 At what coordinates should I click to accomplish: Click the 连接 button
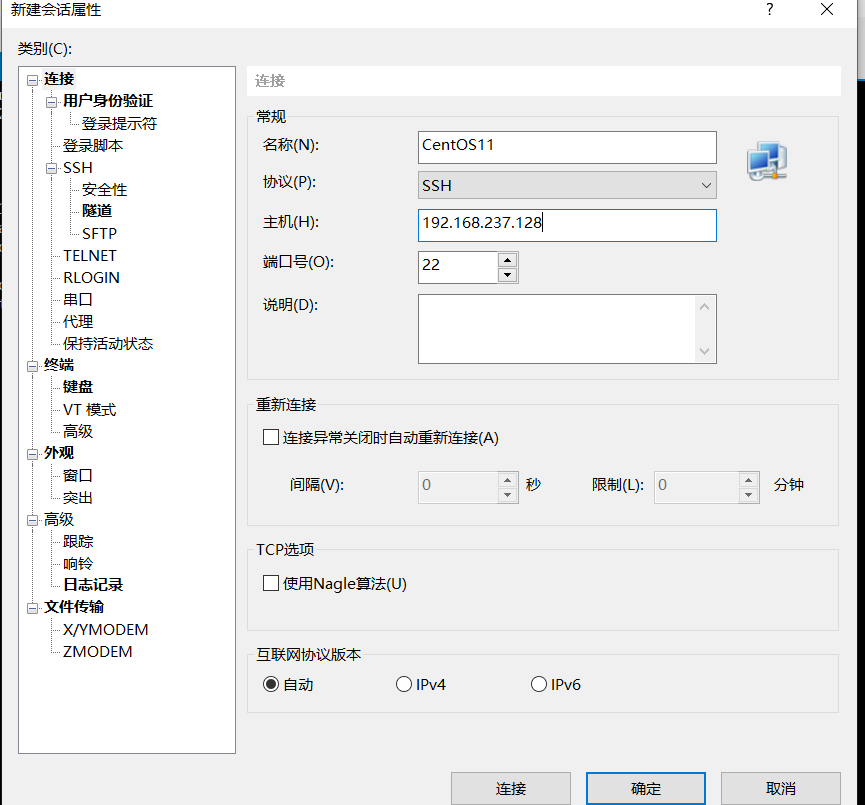point(511,788)
